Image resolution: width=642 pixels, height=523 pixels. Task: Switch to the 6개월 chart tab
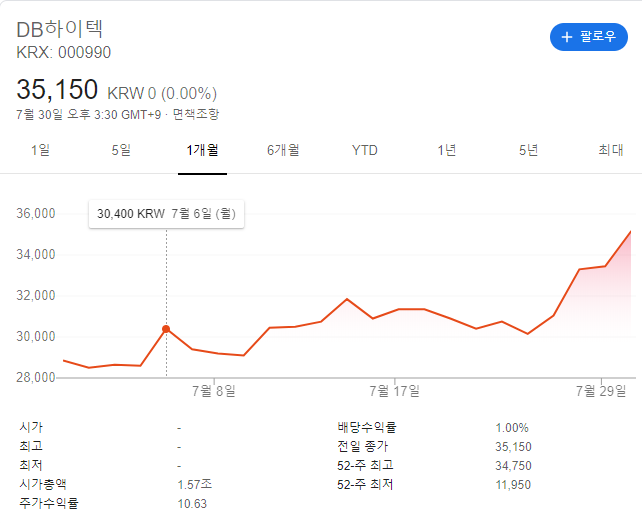(x=283, y=150)
